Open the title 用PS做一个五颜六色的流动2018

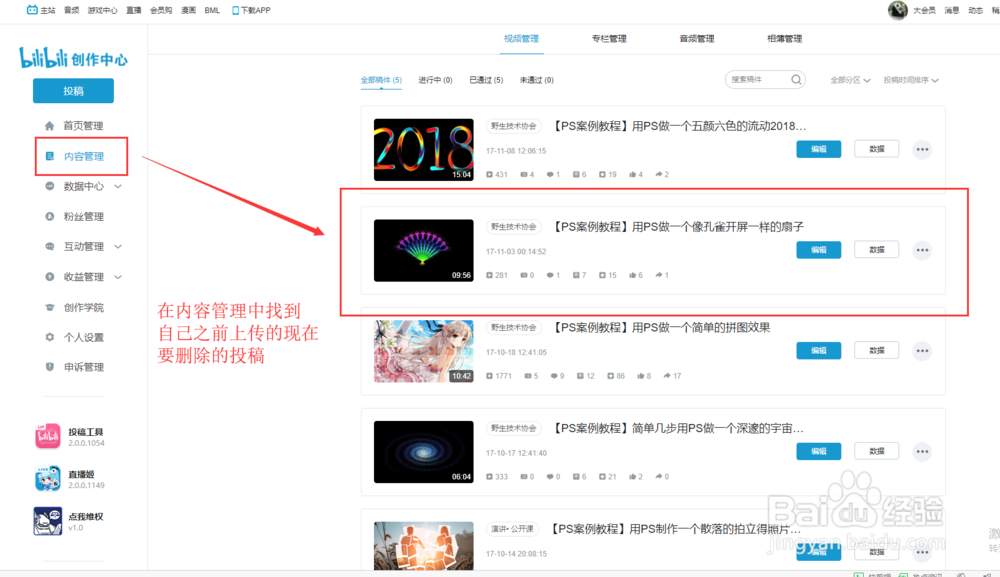679,126
